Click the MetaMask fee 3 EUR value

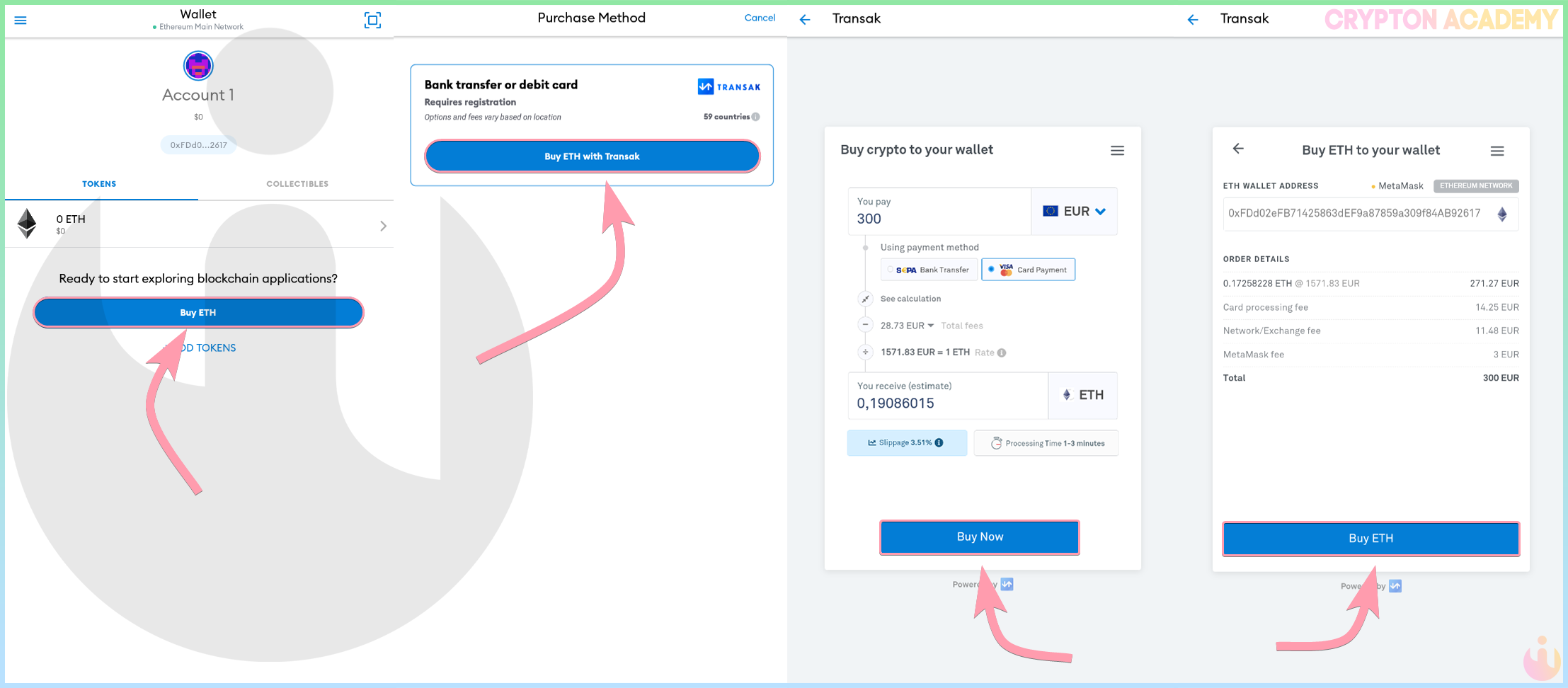coord(1506,355)
